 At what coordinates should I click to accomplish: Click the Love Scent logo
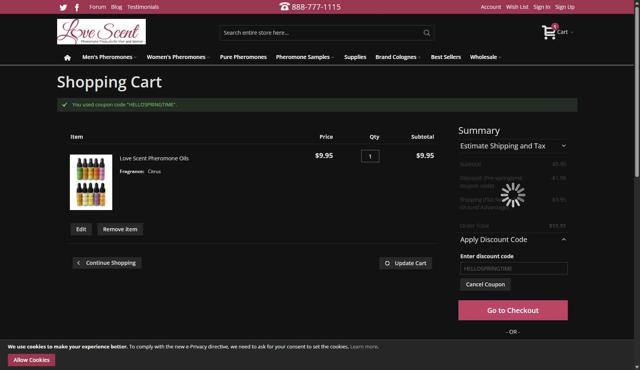[101, 31]
